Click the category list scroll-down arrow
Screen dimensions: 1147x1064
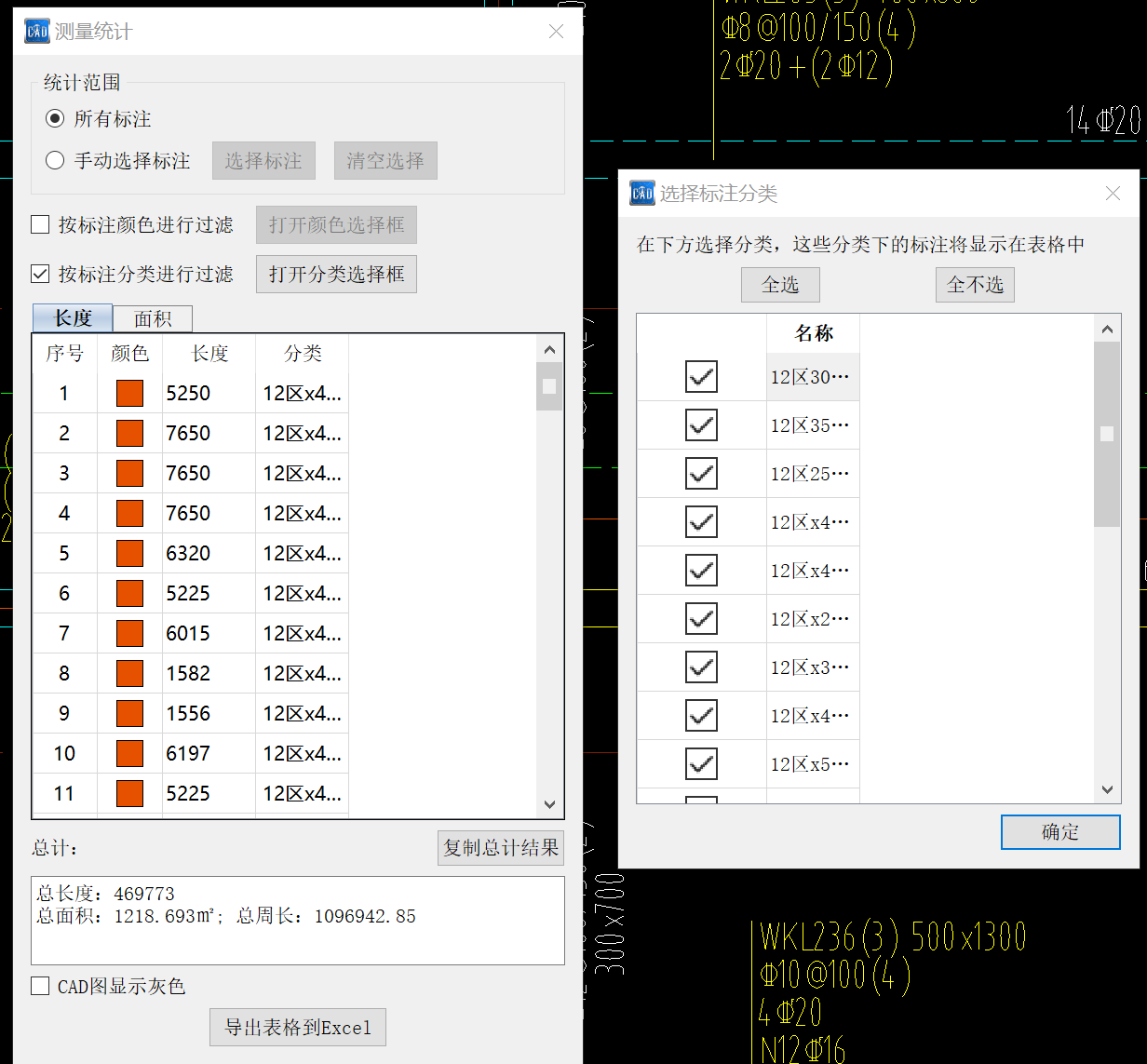1107,789
